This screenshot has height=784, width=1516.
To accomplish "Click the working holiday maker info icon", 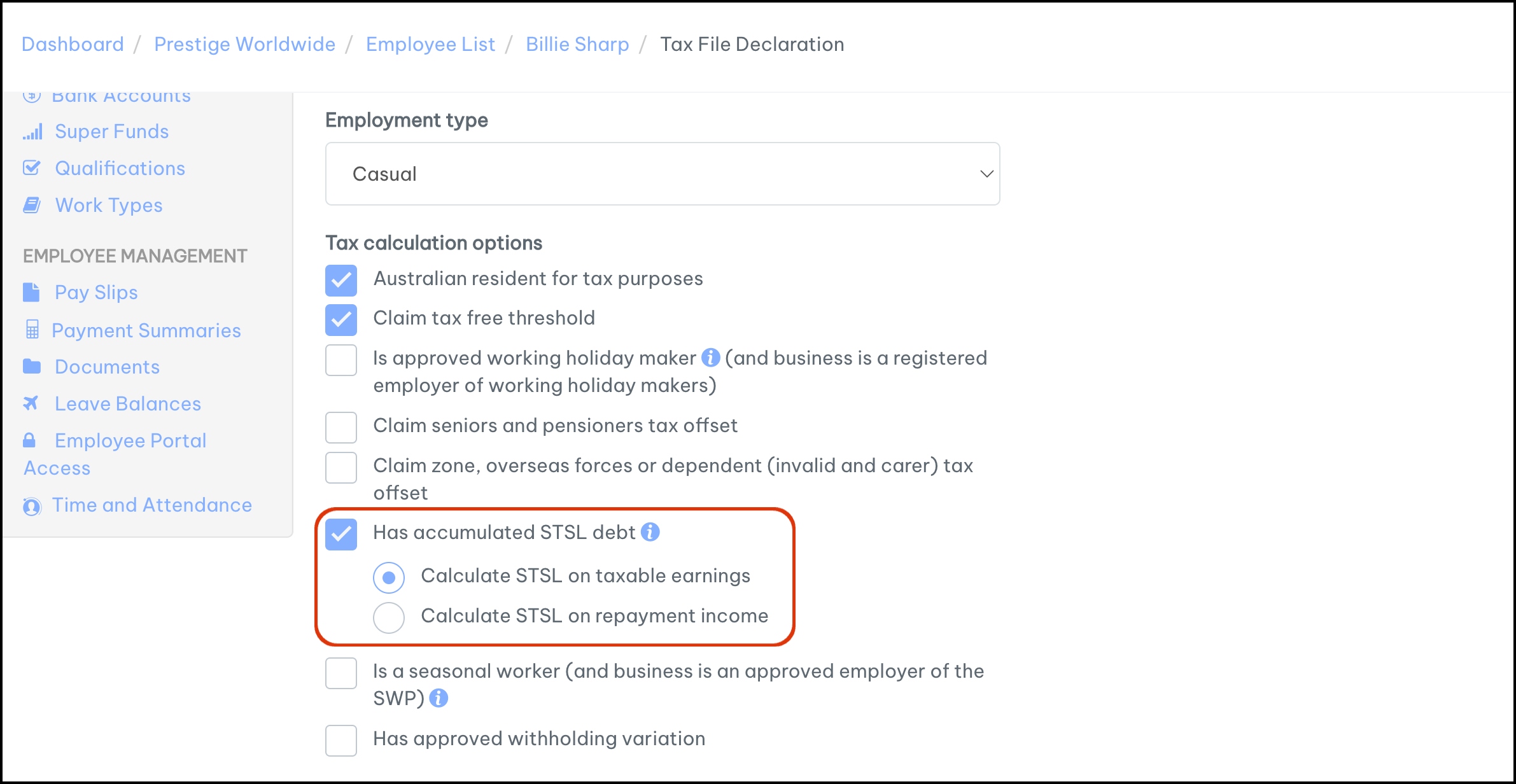I will [x=710, y=358].
